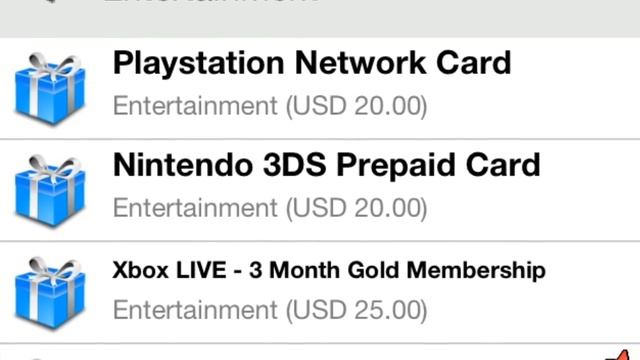Click the silver bow on Playstation gift box
The height and width of the screenshot is (360, 640).
[x=54, y=65]
